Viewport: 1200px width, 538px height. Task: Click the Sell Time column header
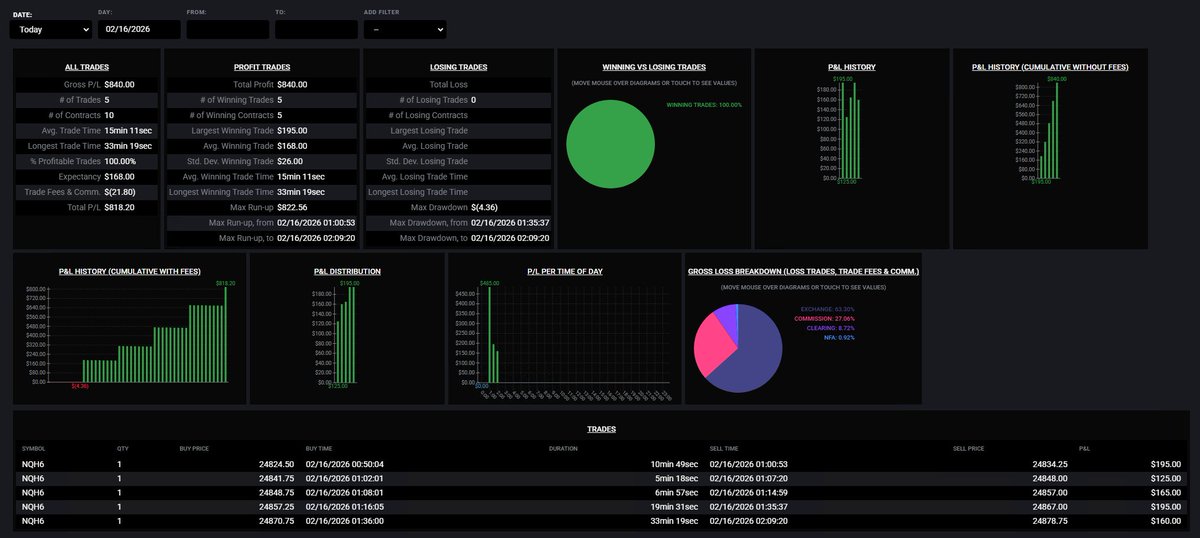tap(724, 449)
